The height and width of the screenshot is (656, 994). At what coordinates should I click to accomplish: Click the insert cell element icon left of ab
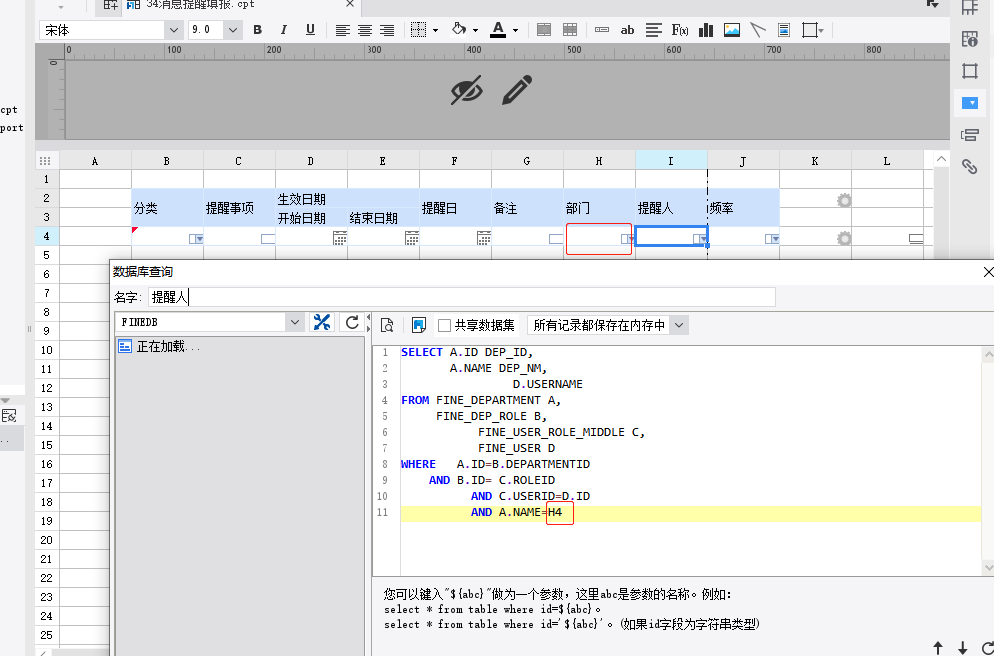coord(602,30)
